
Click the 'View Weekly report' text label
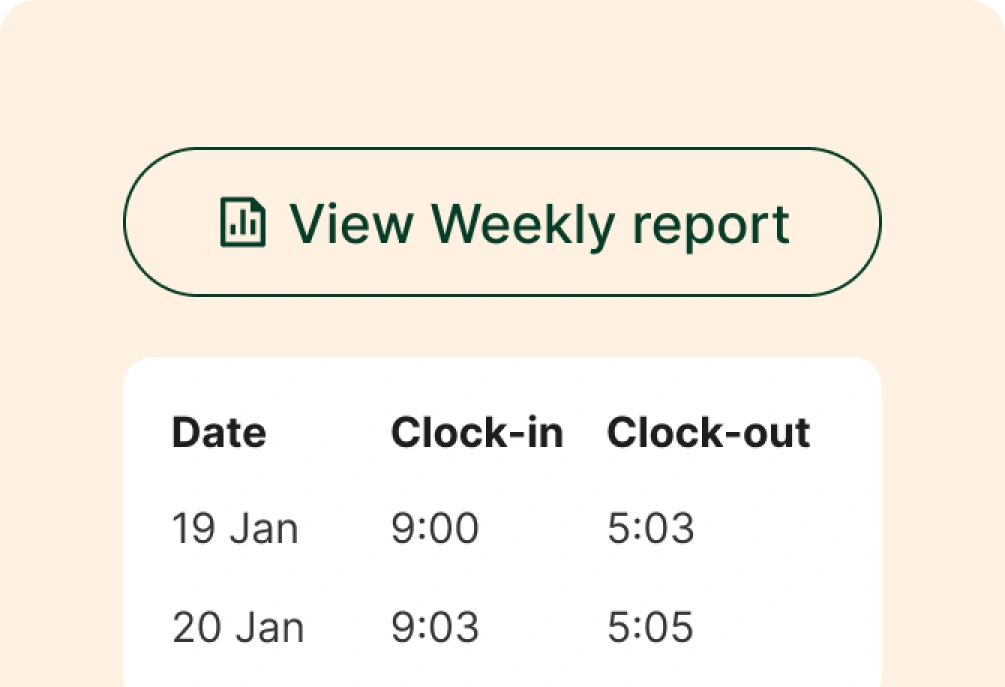pos(540,223)
